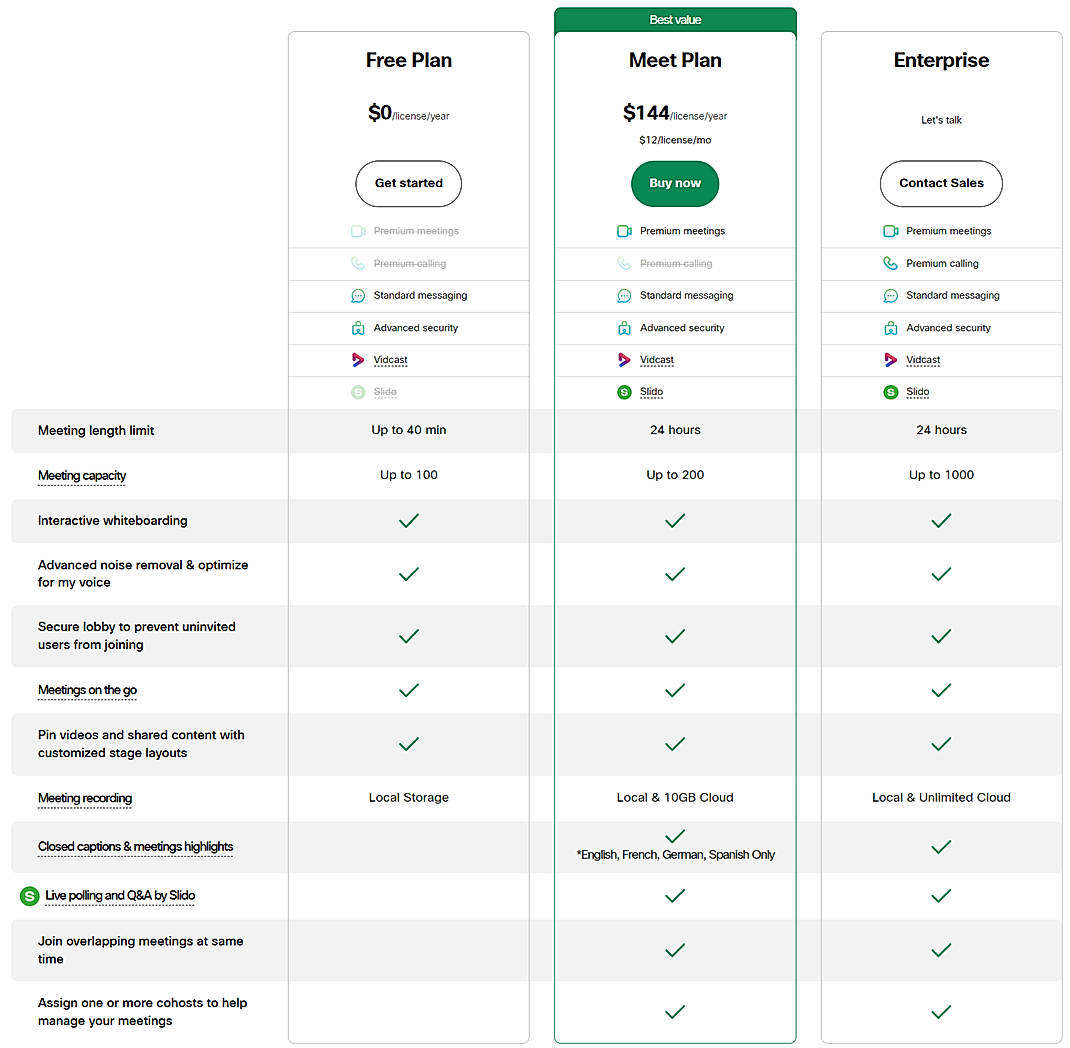
Task: Click the Meeting capacity underlined term
Action: 81,476
